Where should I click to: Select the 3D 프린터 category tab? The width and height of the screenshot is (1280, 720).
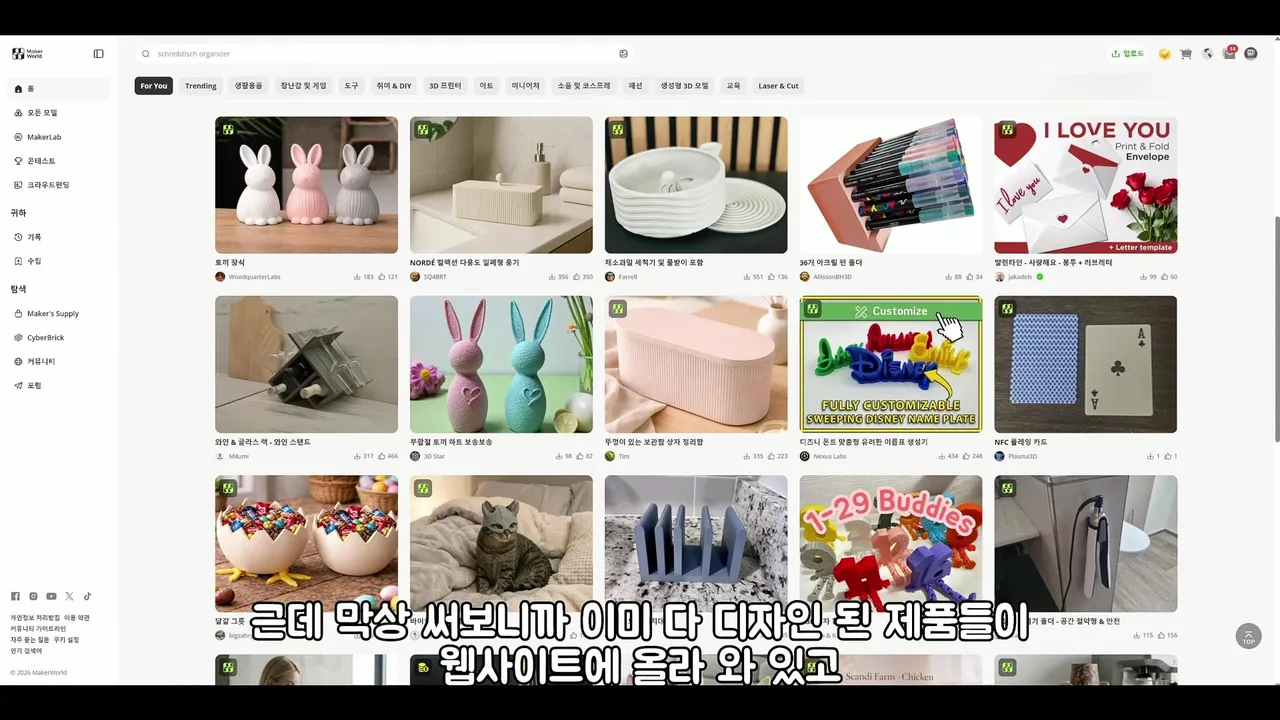[445, 86]
